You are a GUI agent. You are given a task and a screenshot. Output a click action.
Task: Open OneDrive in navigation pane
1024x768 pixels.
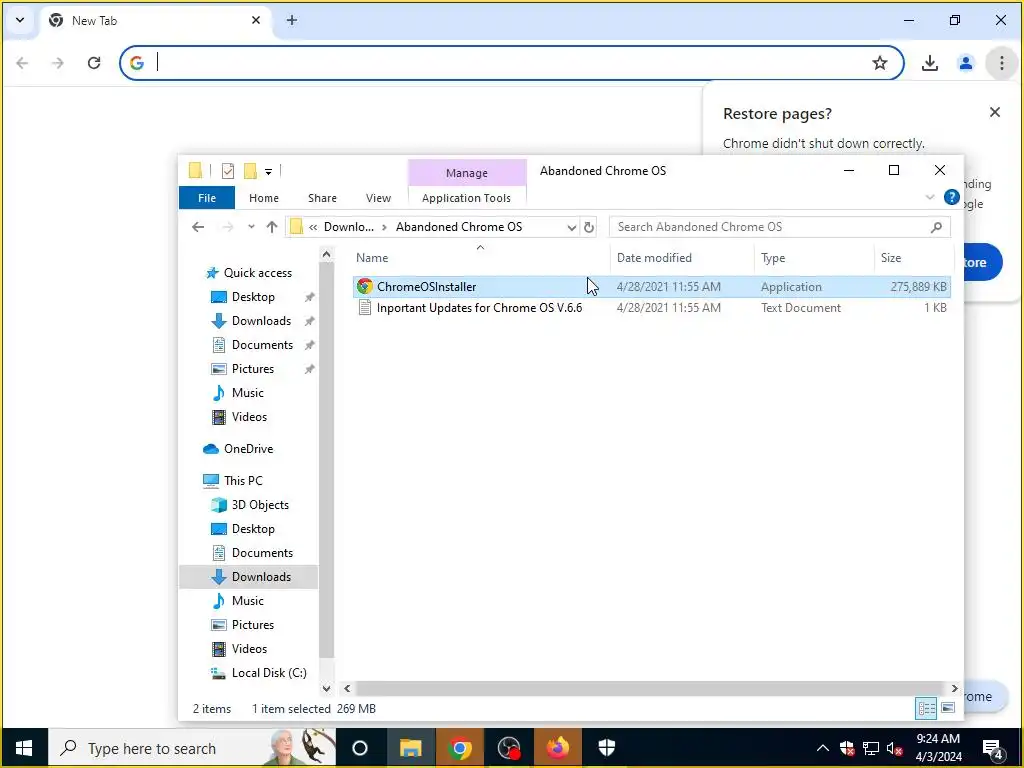[x=248, y=449]
